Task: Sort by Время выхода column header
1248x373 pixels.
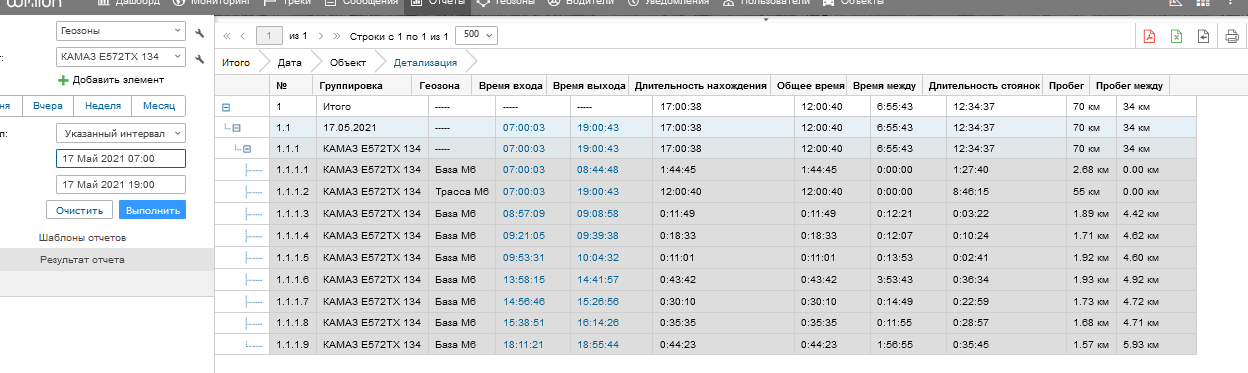Action: pyautogui.click(x=589, y=86)
